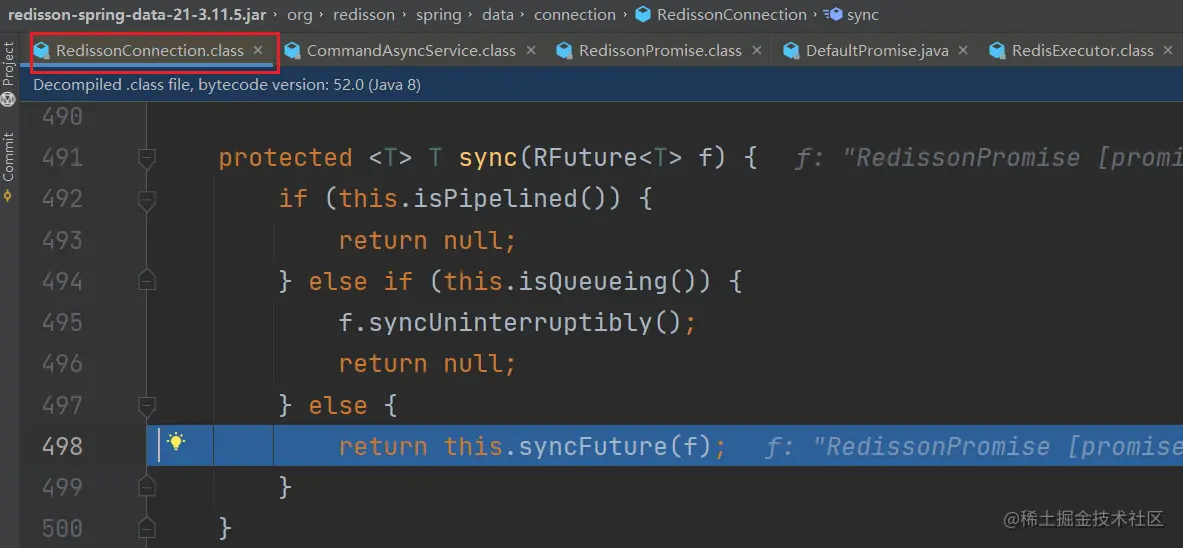1183x548 pixels.
Task: Click line number 499 in the gutter
Action: coord(62,487)
